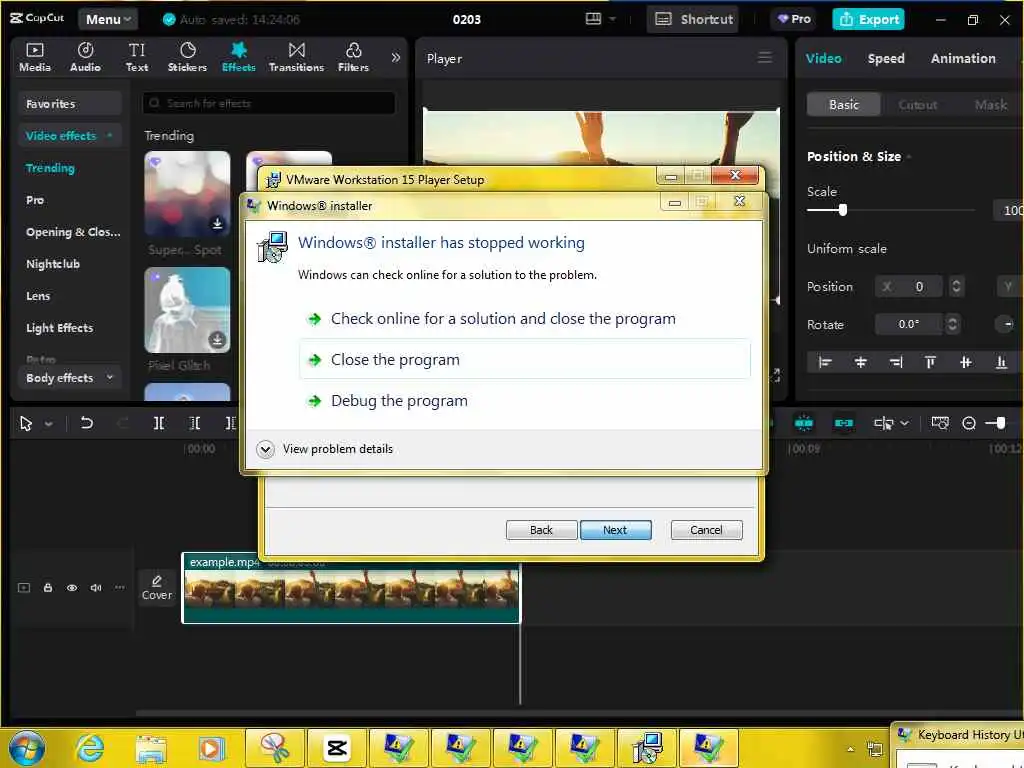Align clip to bottom edge icon
The width and height of the screenshot is (1024, 768).
coord(1000,362)
